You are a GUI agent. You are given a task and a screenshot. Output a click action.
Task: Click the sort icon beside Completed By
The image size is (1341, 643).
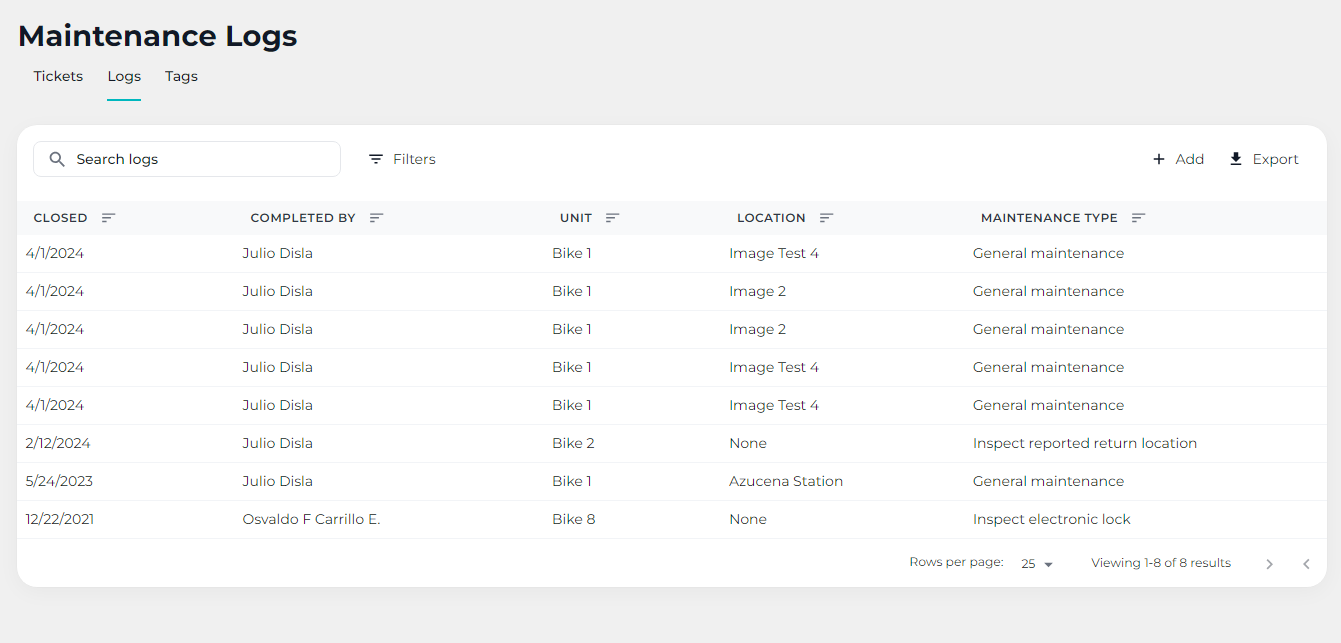(376, 218)
